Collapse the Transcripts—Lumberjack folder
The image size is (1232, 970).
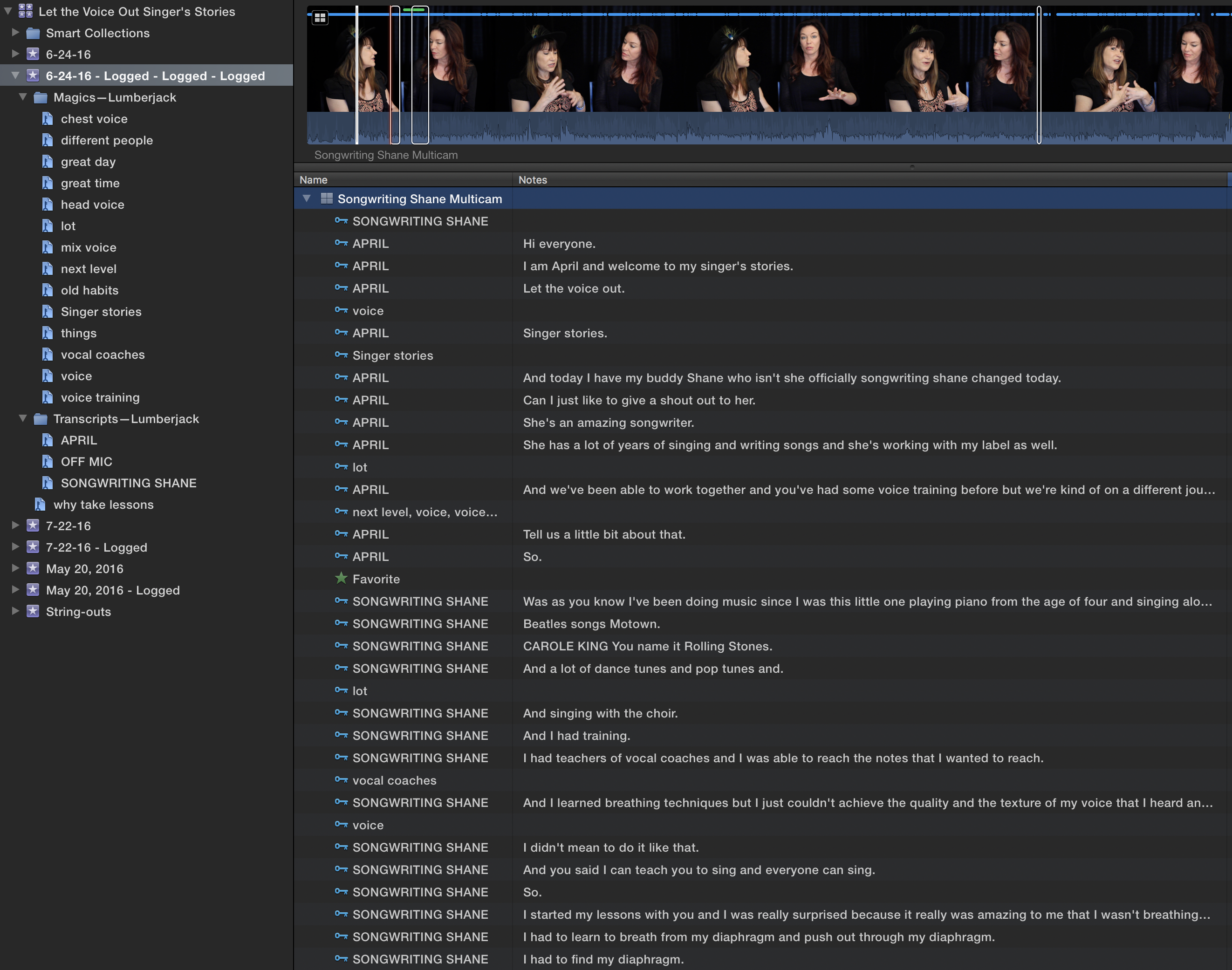coord(23,418)
